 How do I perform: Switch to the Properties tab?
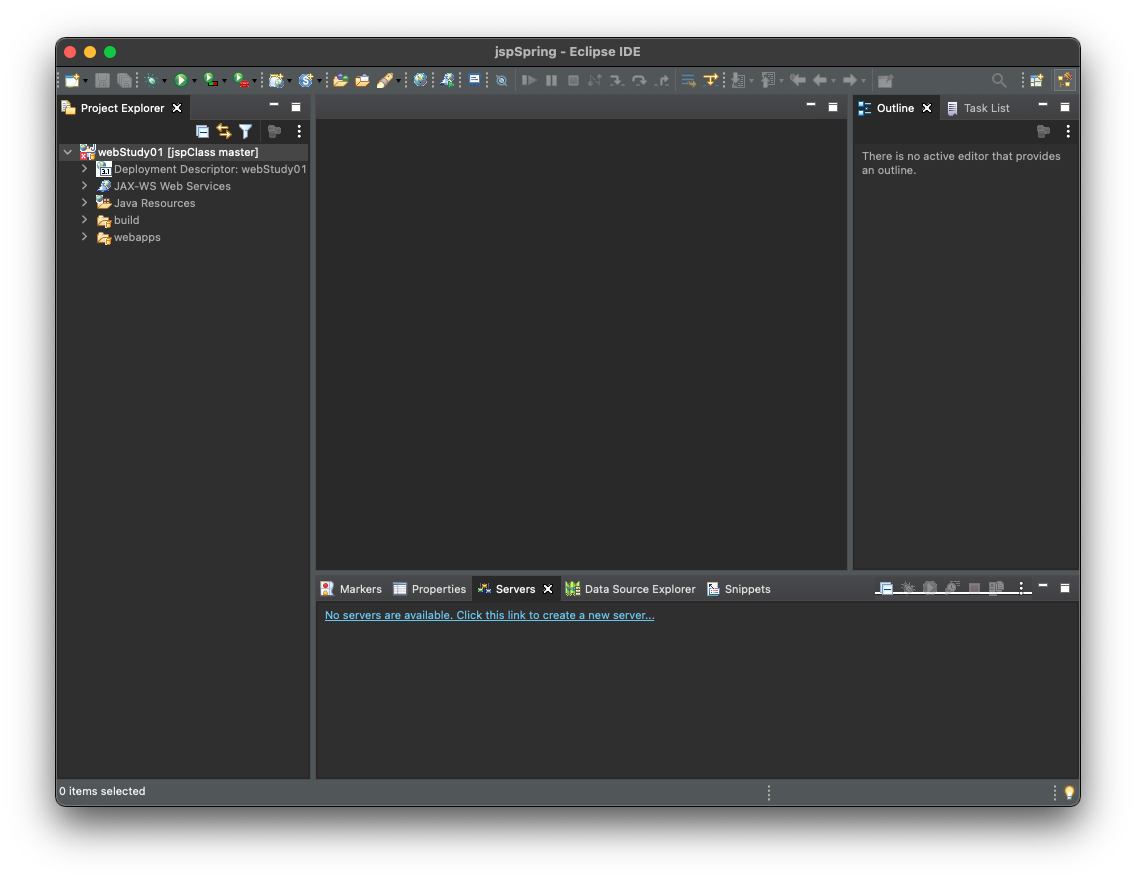tap(430, 589)
